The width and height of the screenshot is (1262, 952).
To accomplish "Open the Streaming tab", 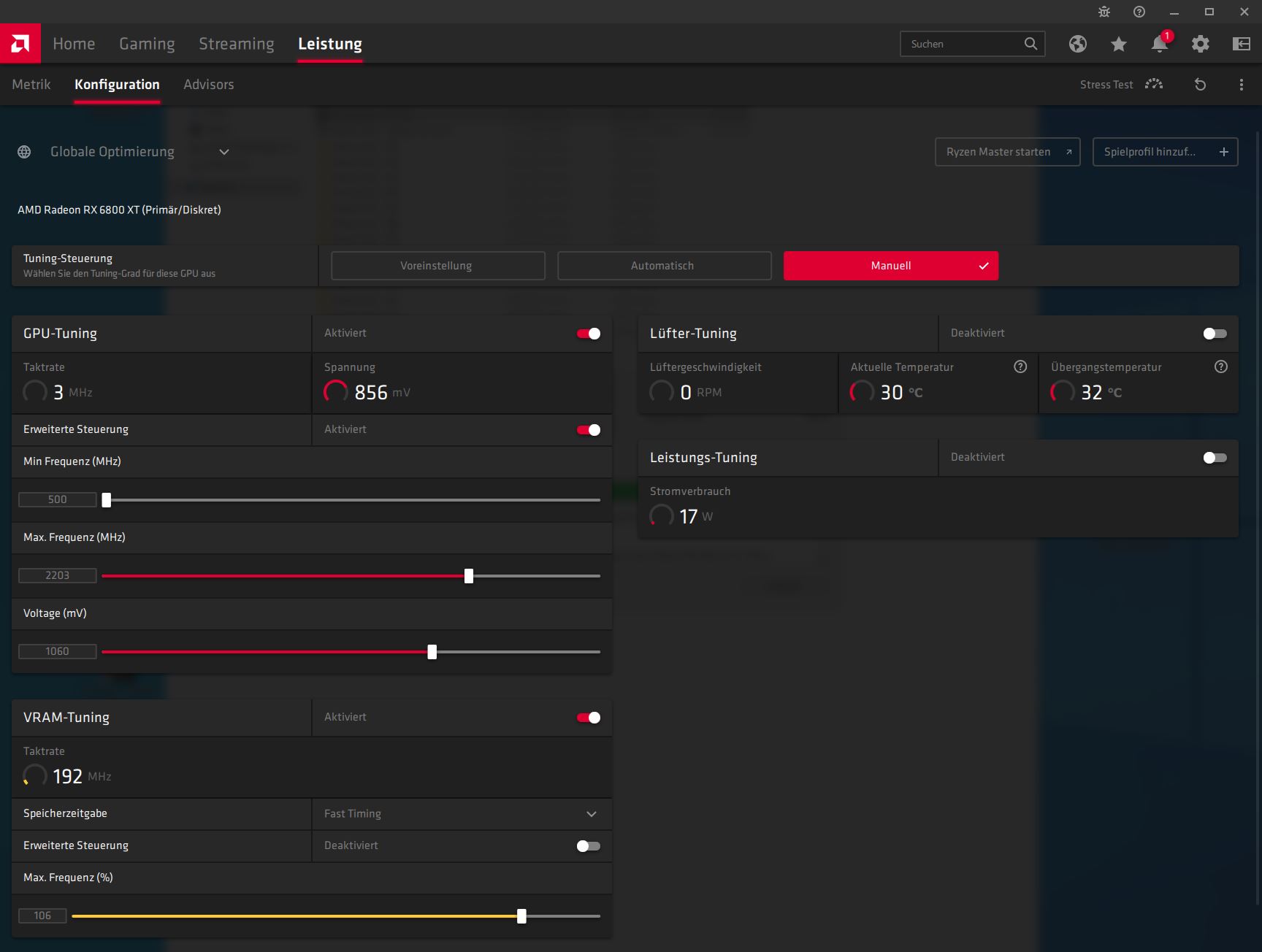I will coord(237,44).
